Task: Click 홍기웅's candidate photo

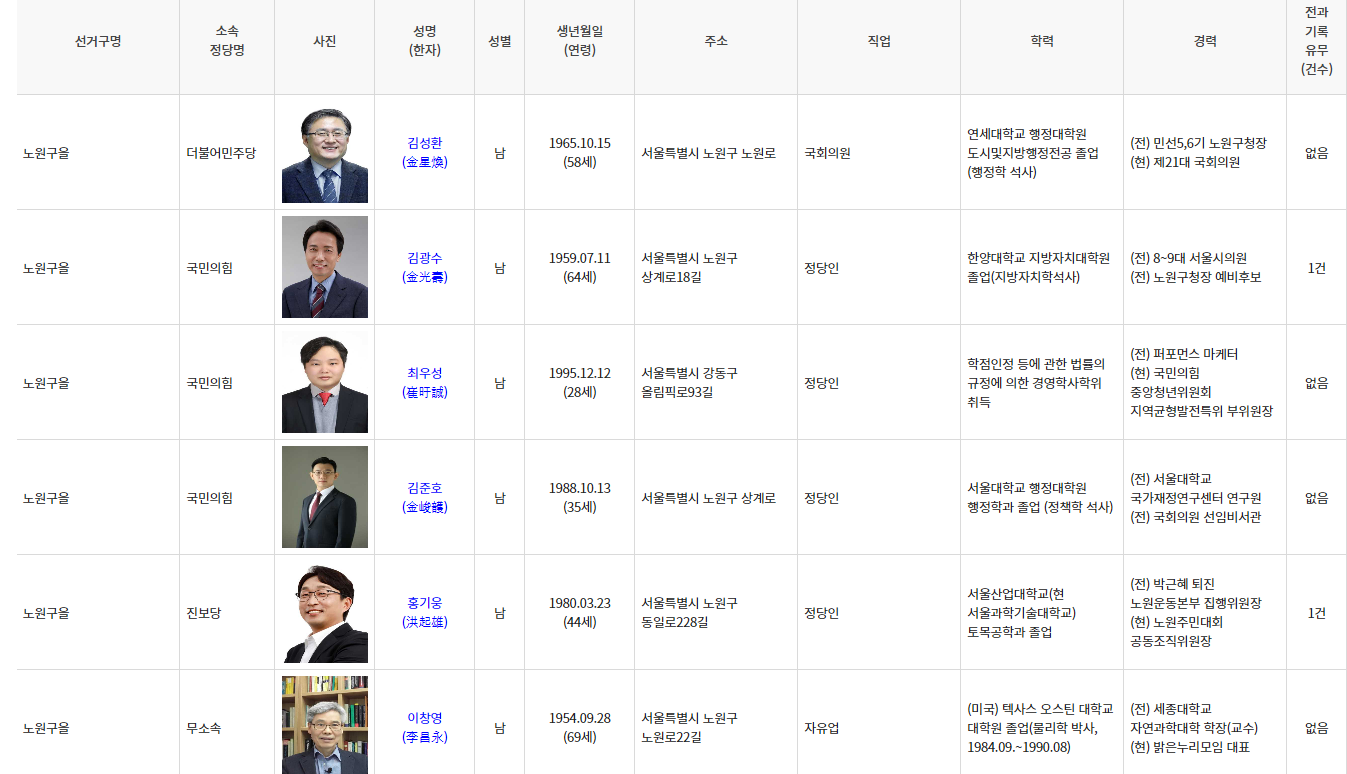Action: [x=325, y=612]
